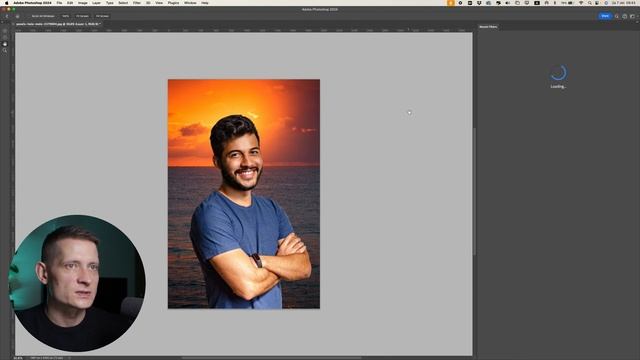Open the View menu
This screenshot has height=360, width=640.
pos(159,3)
